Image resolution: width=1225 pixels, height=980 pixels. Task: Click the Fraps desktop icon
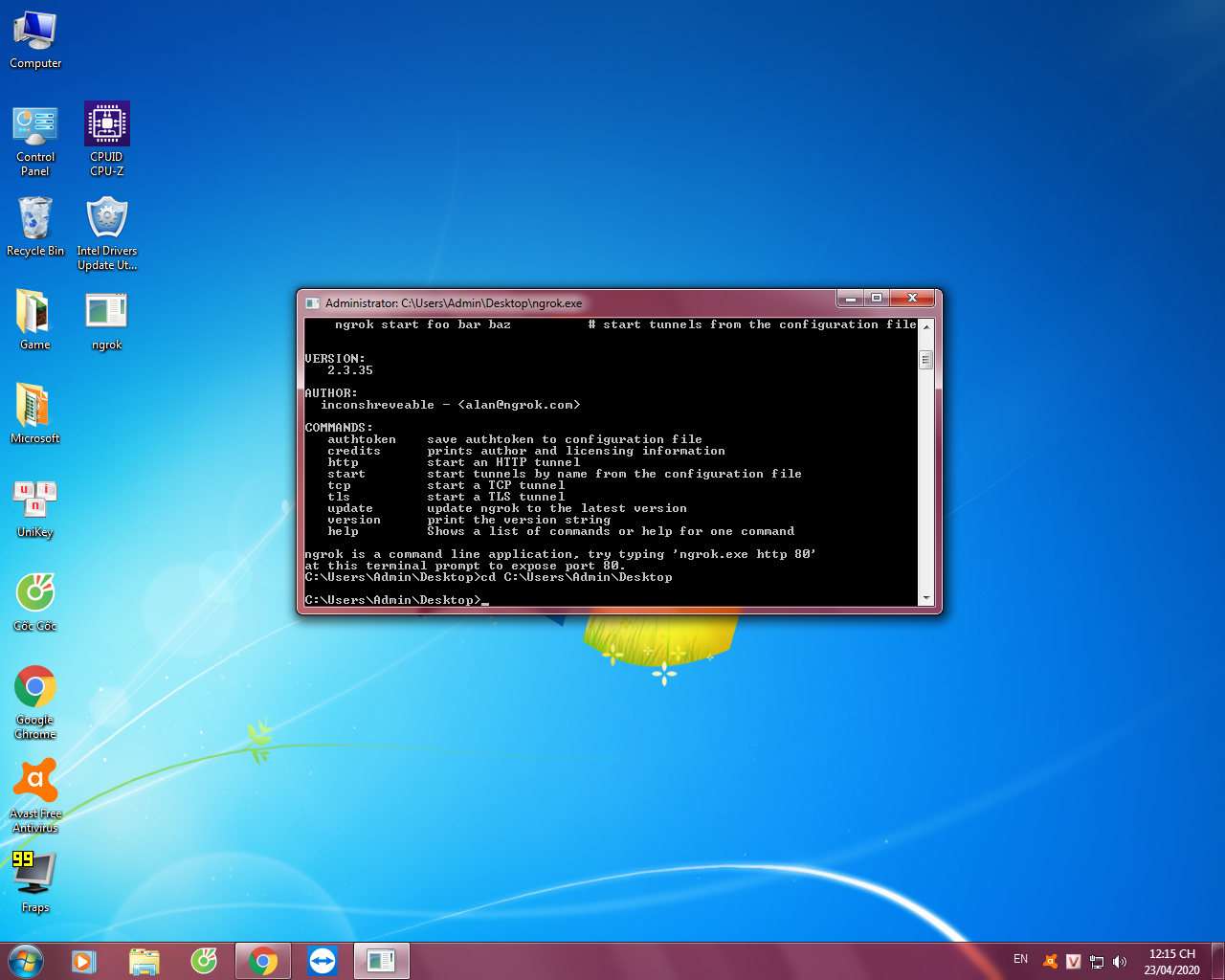(x=35, y=880)
